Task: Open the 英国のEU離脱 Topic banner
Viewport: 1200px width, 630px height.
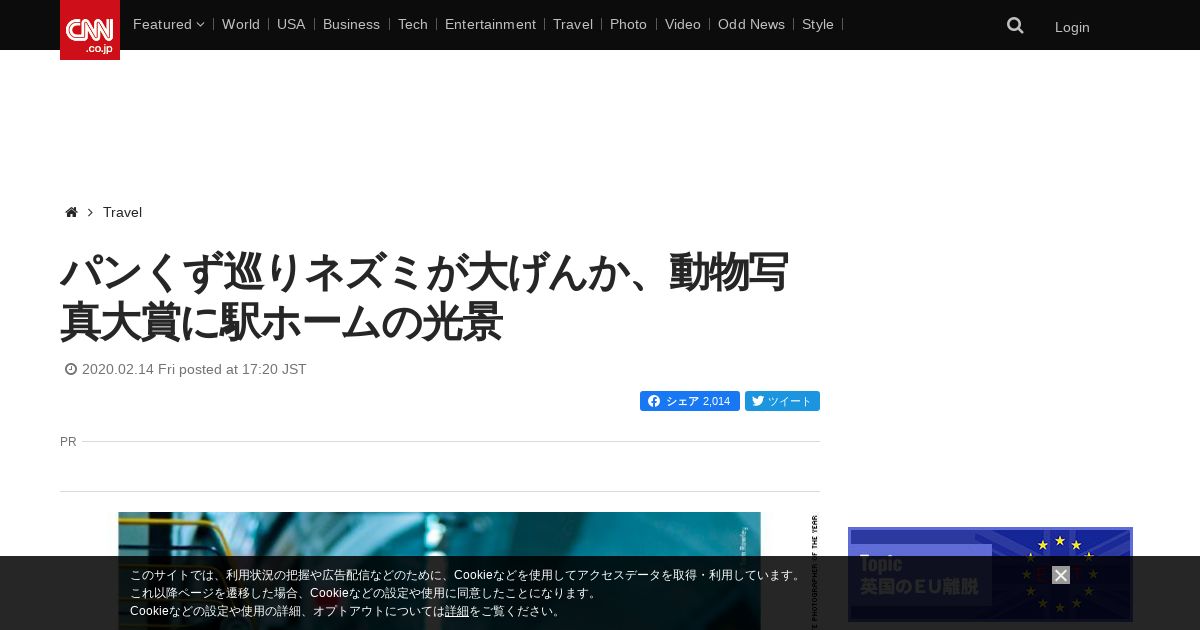Action: tap(990, 575)
